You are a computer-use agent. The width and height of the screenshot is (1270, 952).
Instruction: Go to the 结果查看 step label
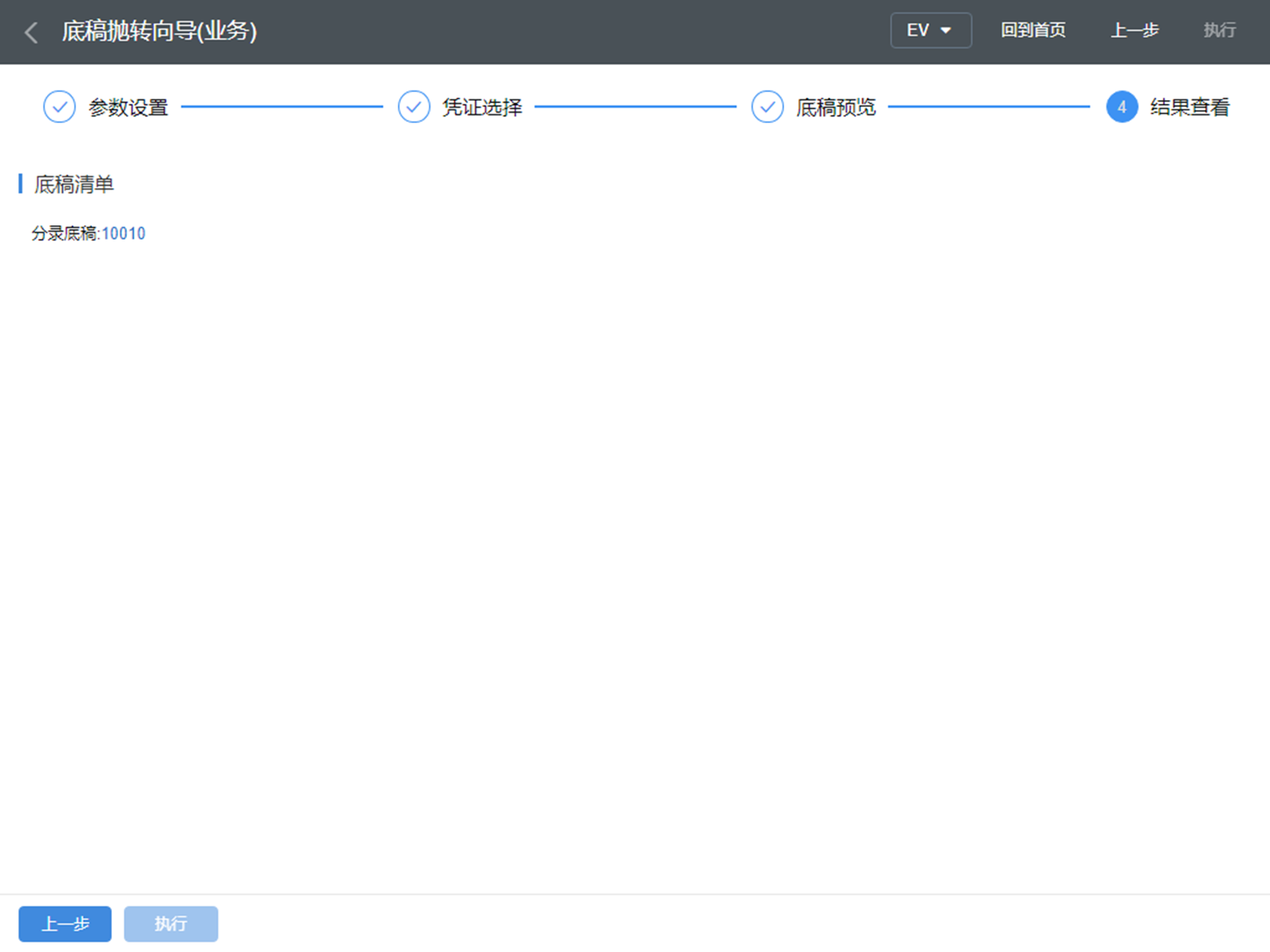(x=1190, y=108)
